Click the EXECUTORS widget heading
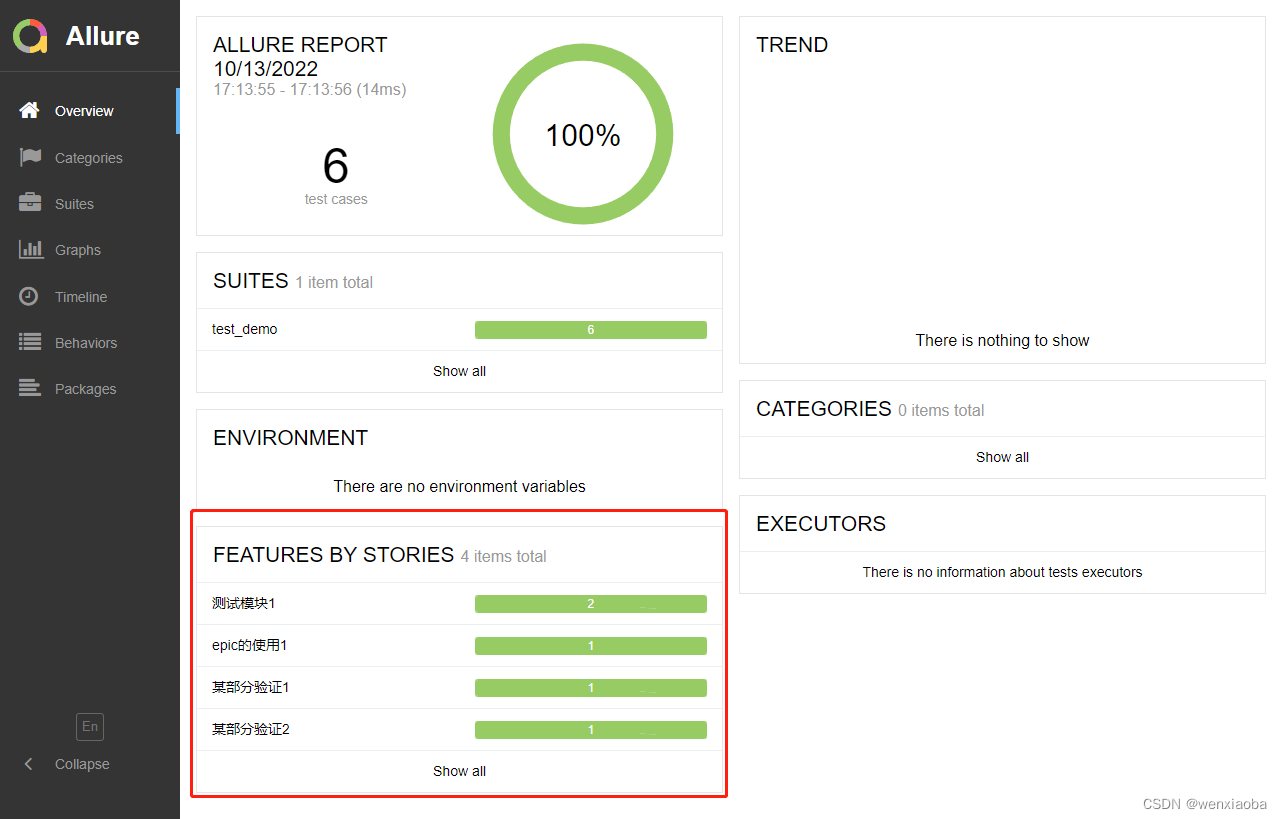The image size is (1282, 819). pos(821,524)
